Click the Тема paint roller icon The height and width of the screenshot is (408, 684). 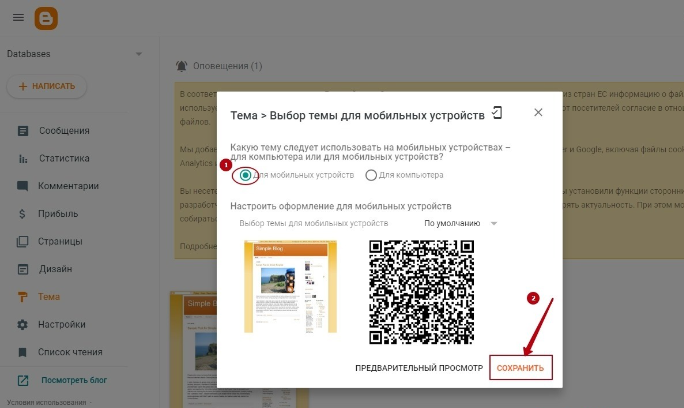pyautogui.click(x=22, y=297)
